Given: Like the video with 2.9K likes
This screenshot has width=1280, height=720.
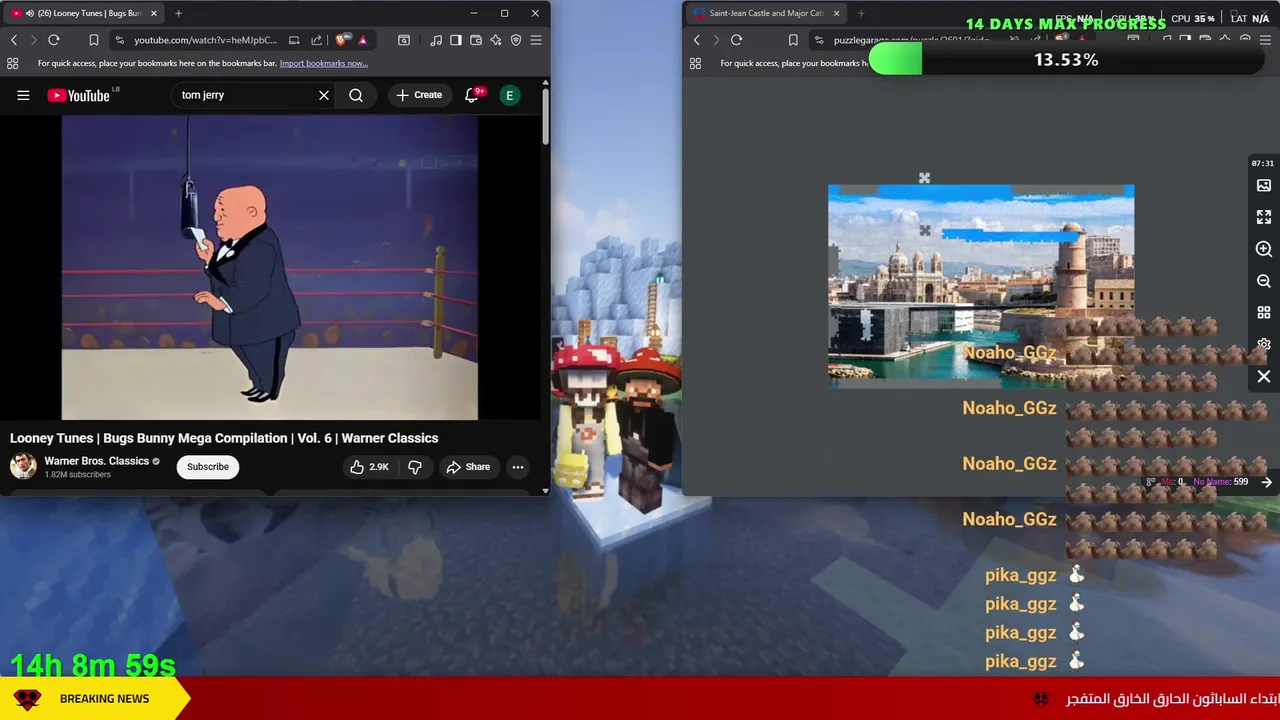Looking at the screenshot, I should pyautogui.click(x=368, y=467).
